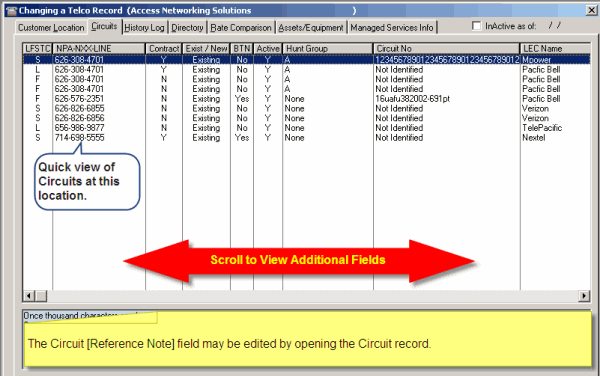The width and height of the screenshot is (600, 376).
Task: Open the Directory tab
Action: click(187, 28)
